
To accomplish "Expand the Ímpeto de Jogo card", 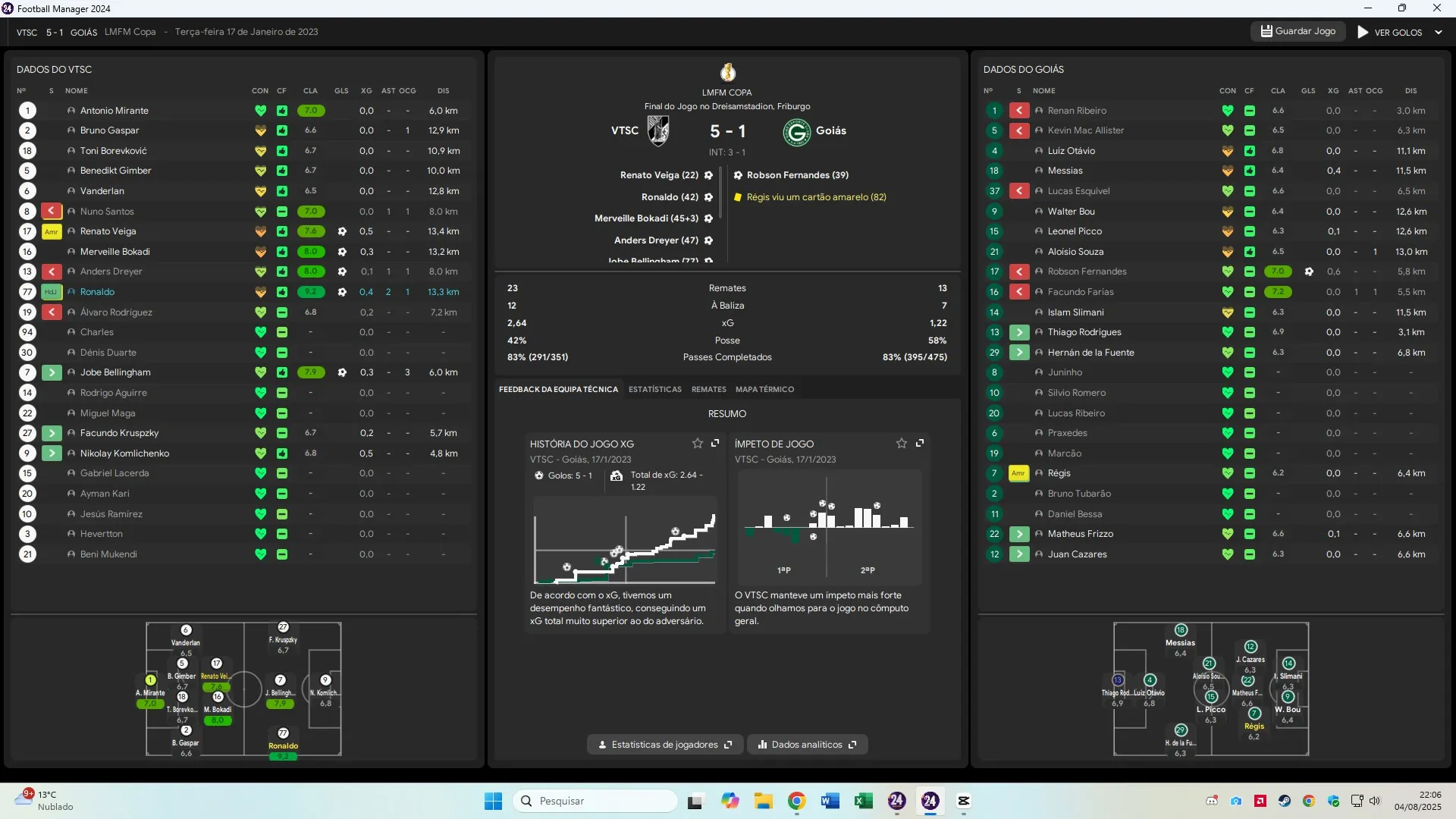I will (920, 444).
